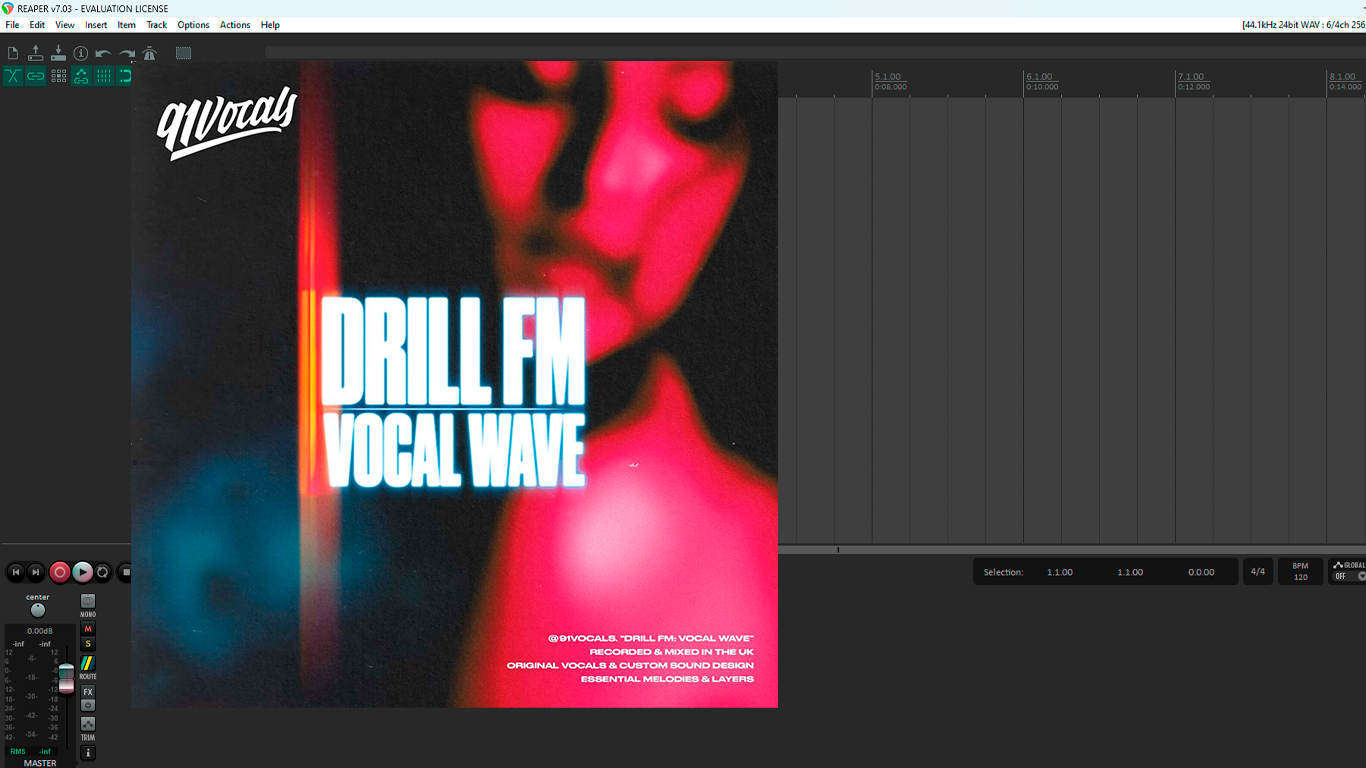Open the View menu

click(x=65, y=25)
